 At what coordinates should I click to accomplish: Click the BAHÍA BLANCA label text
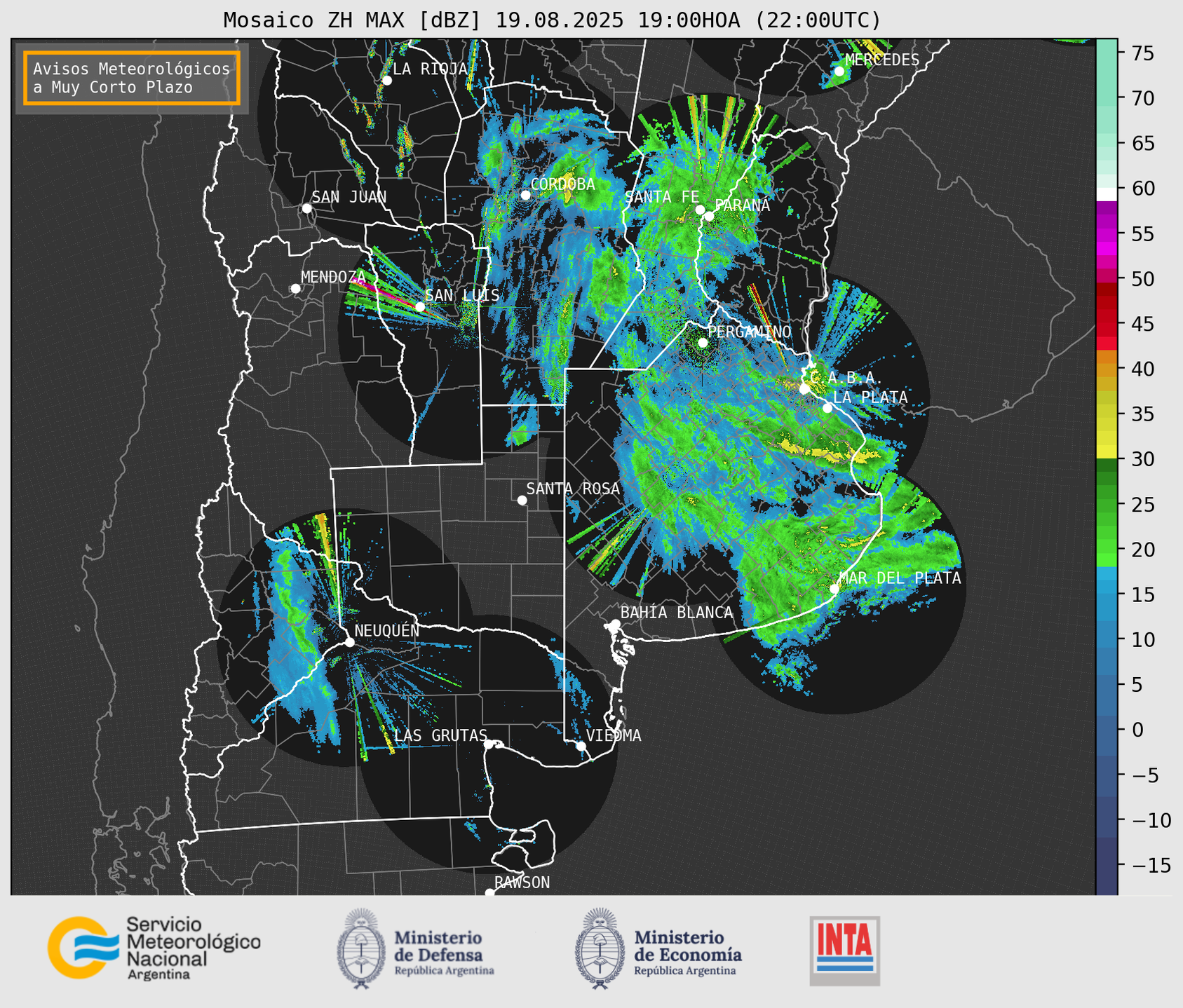coord(677,613)
